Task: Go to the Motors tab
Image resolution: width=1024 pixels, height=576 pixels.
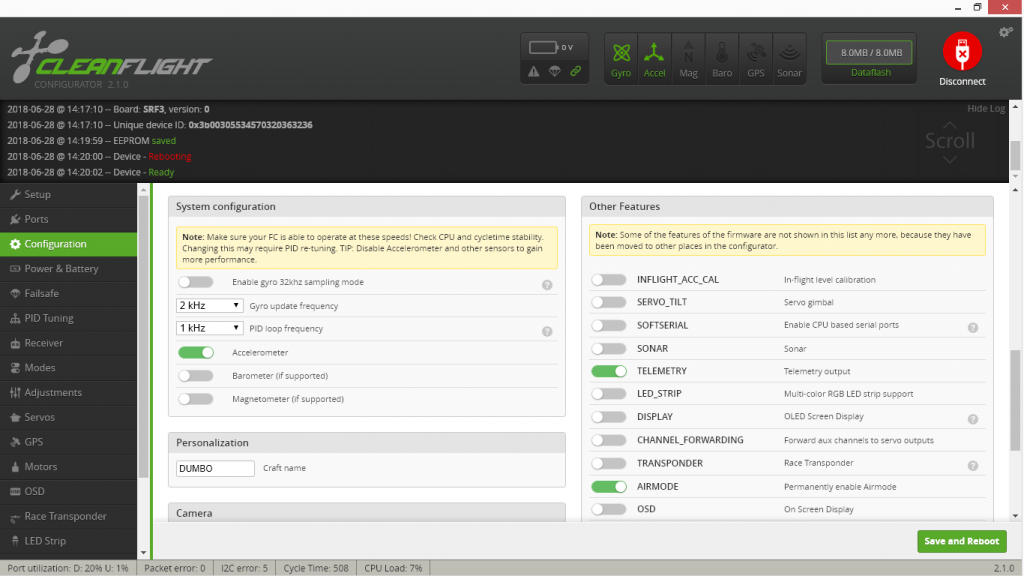Action: 41,467
